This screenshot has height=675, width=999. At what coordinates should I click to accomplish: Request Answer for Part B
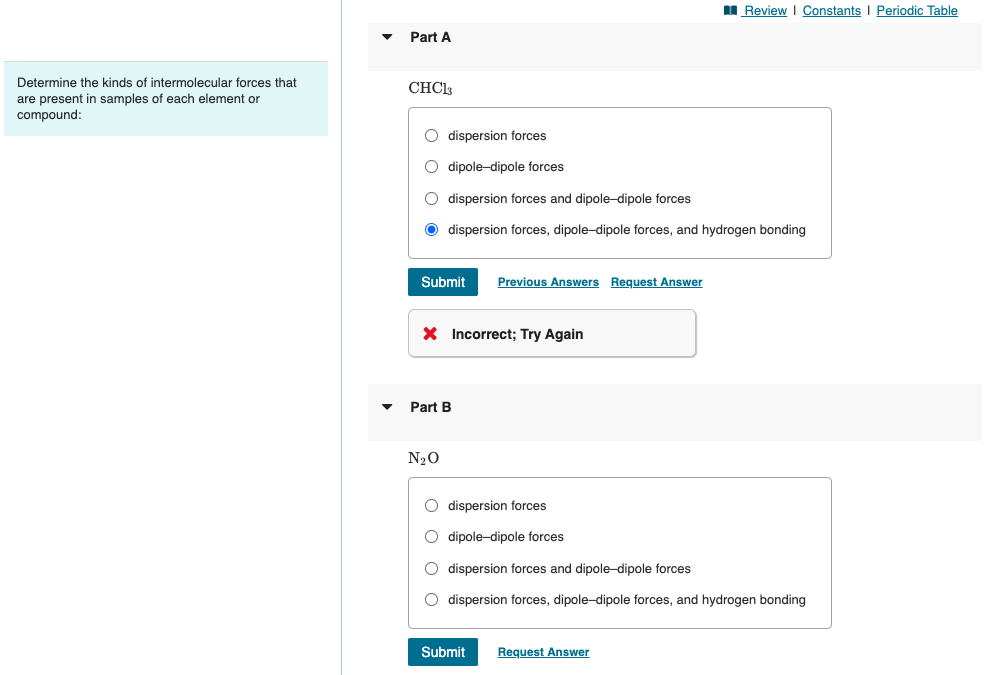tap(543, 652)
